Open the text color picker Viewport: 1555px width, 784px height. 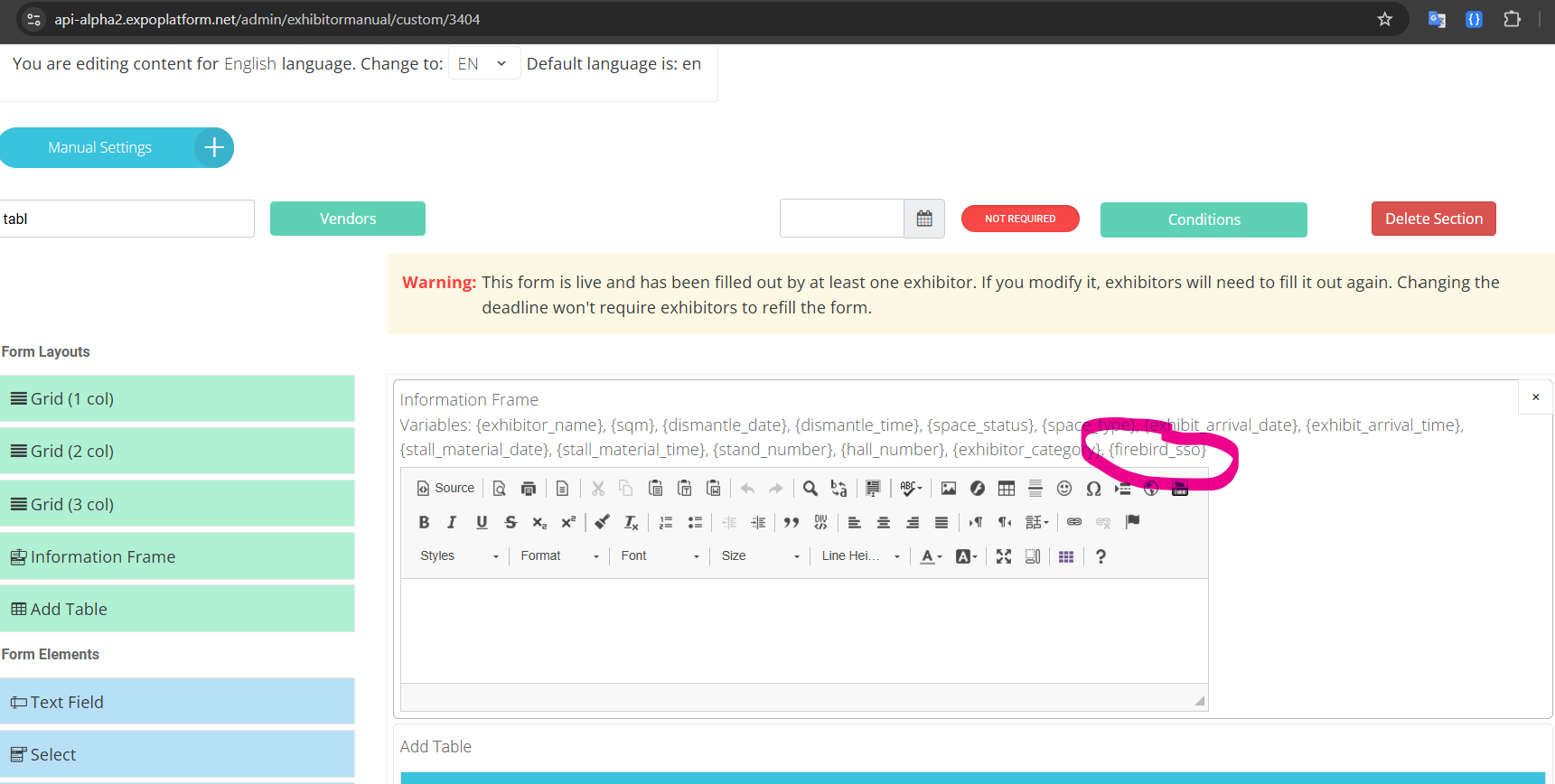[x=931, y=556]
